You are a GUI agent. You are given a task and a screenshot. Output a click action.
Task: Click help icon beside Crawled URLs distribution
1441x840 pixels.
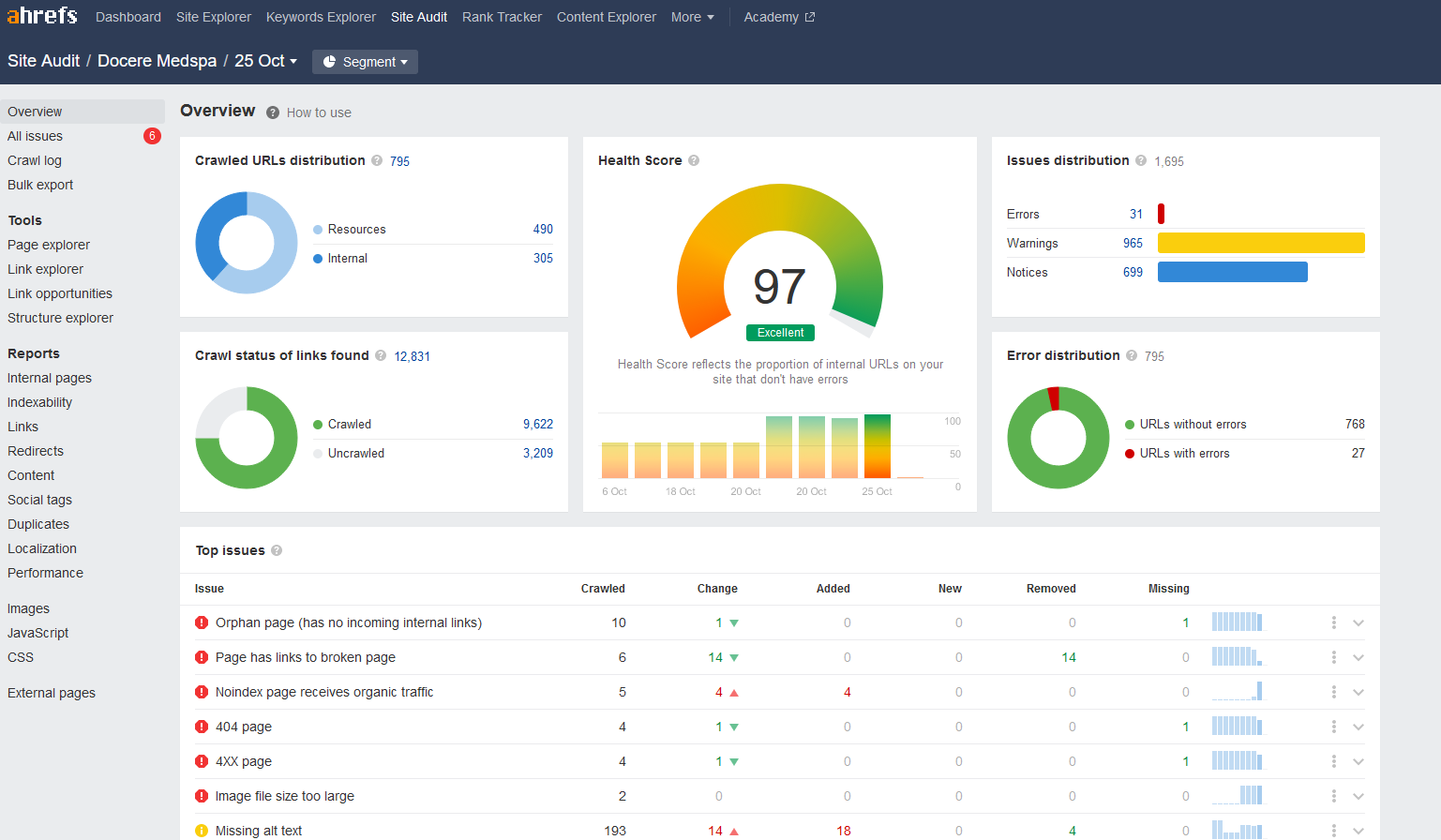(377, 160)
